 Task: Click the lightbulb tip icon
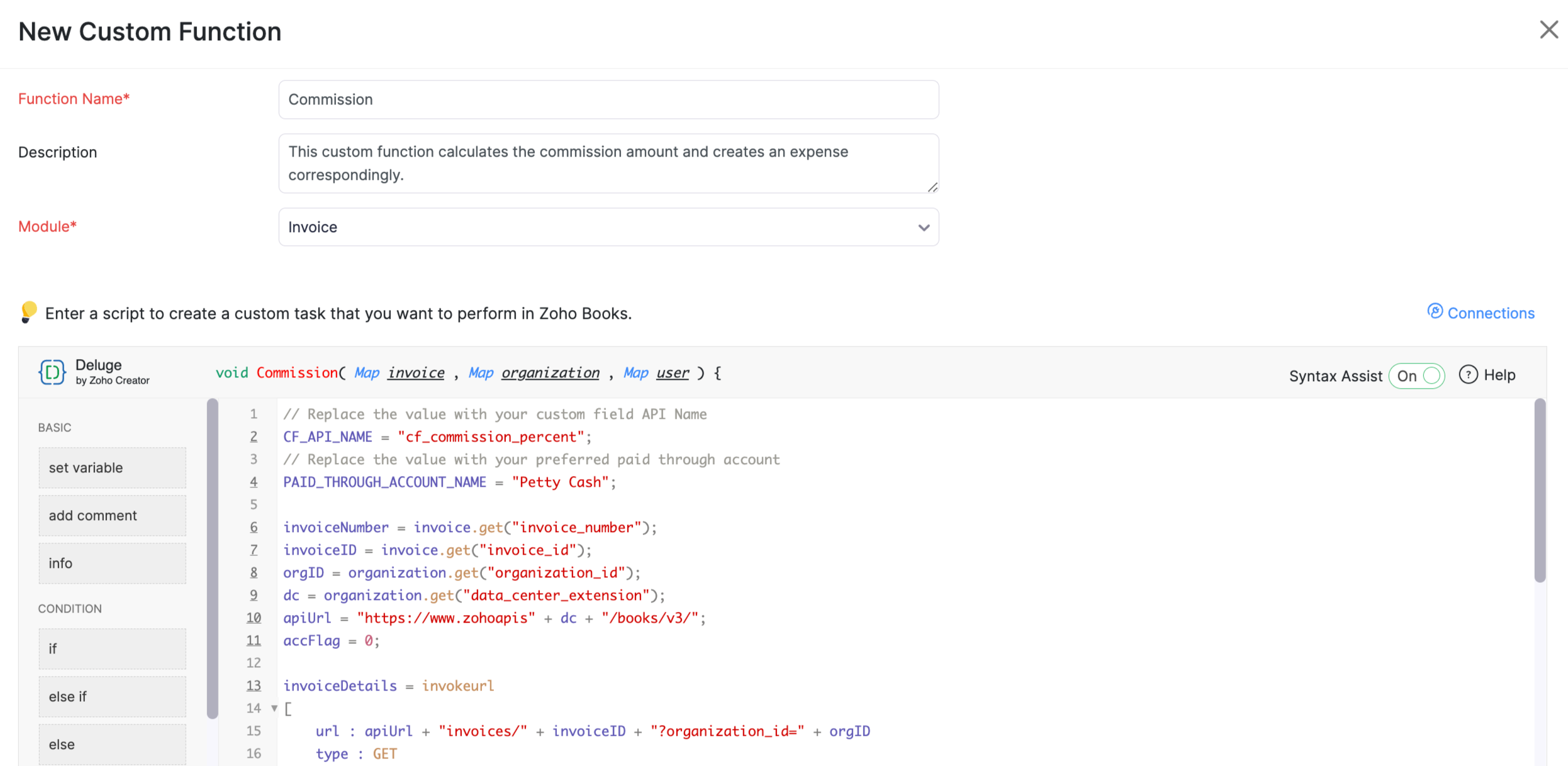(28, 312)
